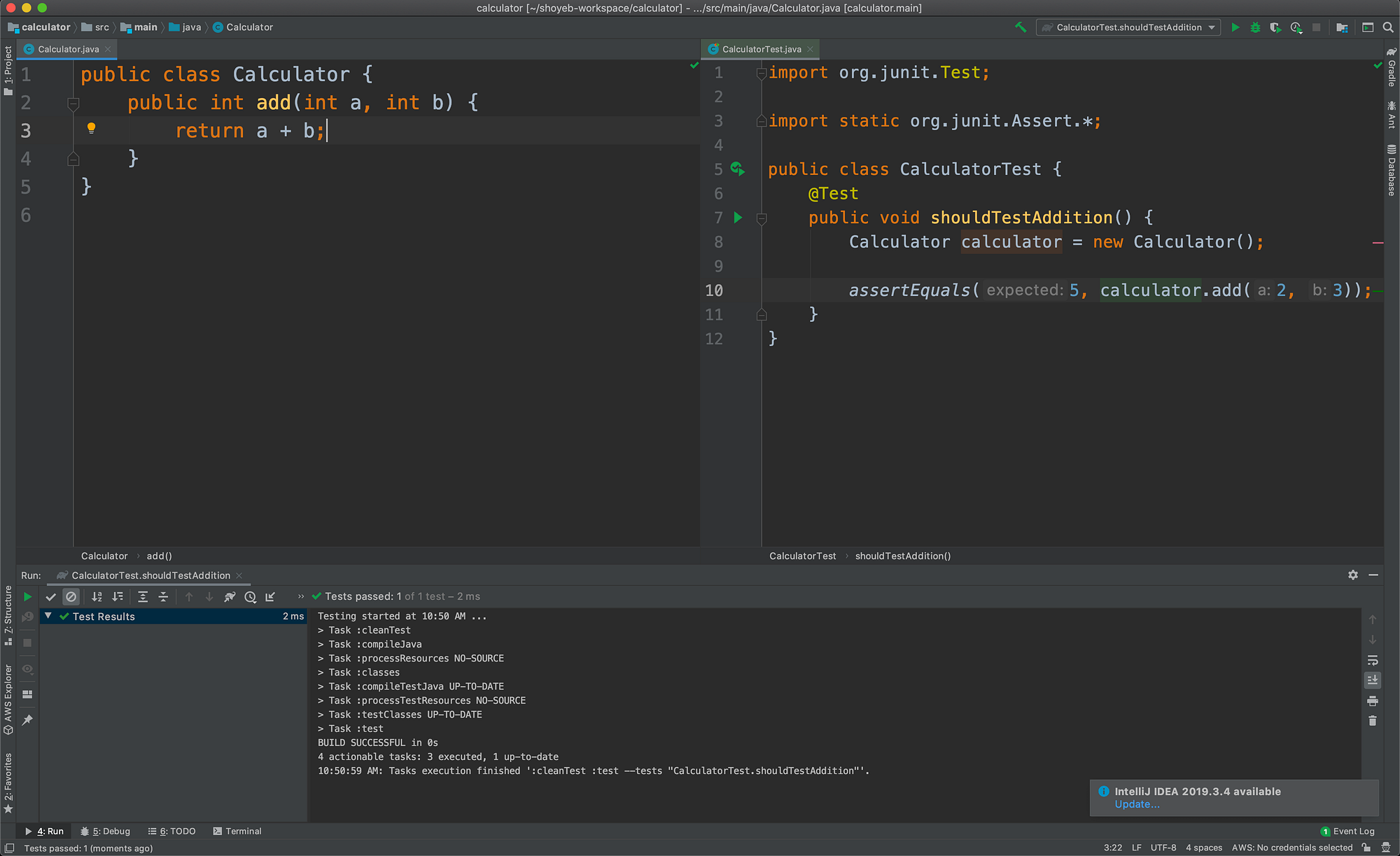Screen dimensions: 1400x856
Task: Open Search Everywhere with the magnifier icon
Action: point(1389,27)
